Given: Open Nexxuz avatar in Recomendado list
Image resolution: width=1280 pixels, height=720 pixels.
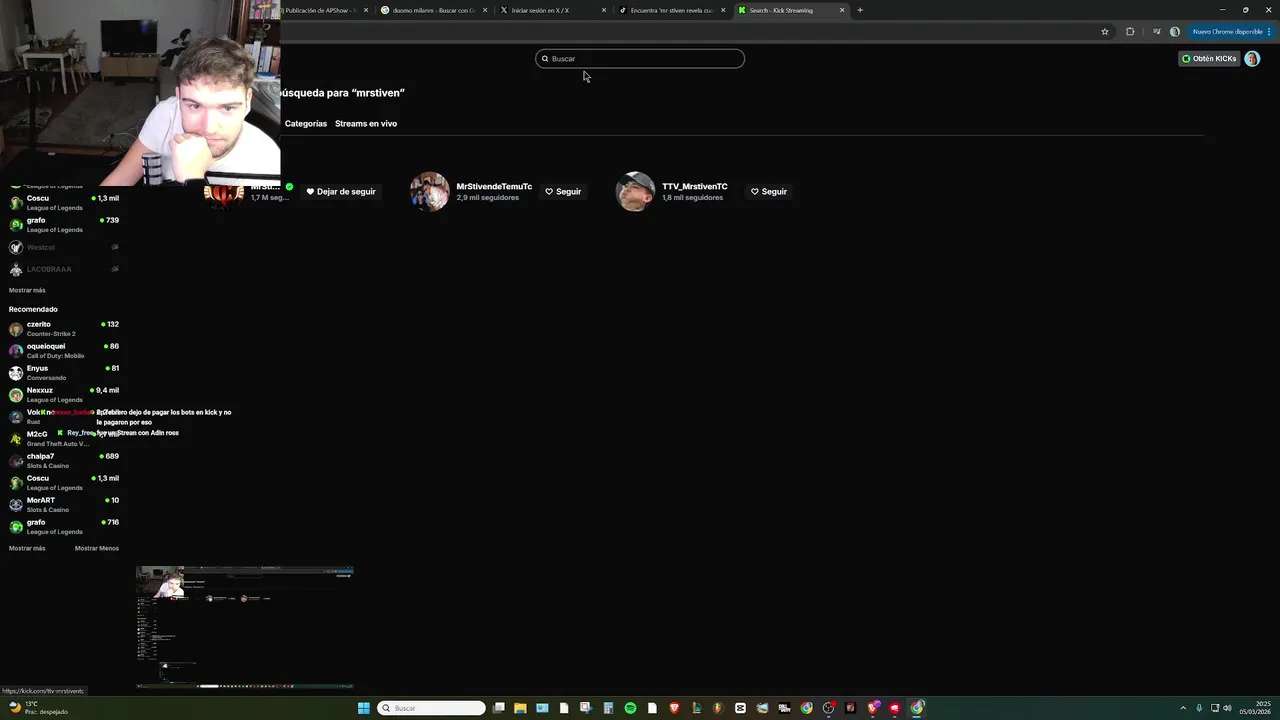Looking at the screenshot, I should 16,395.
